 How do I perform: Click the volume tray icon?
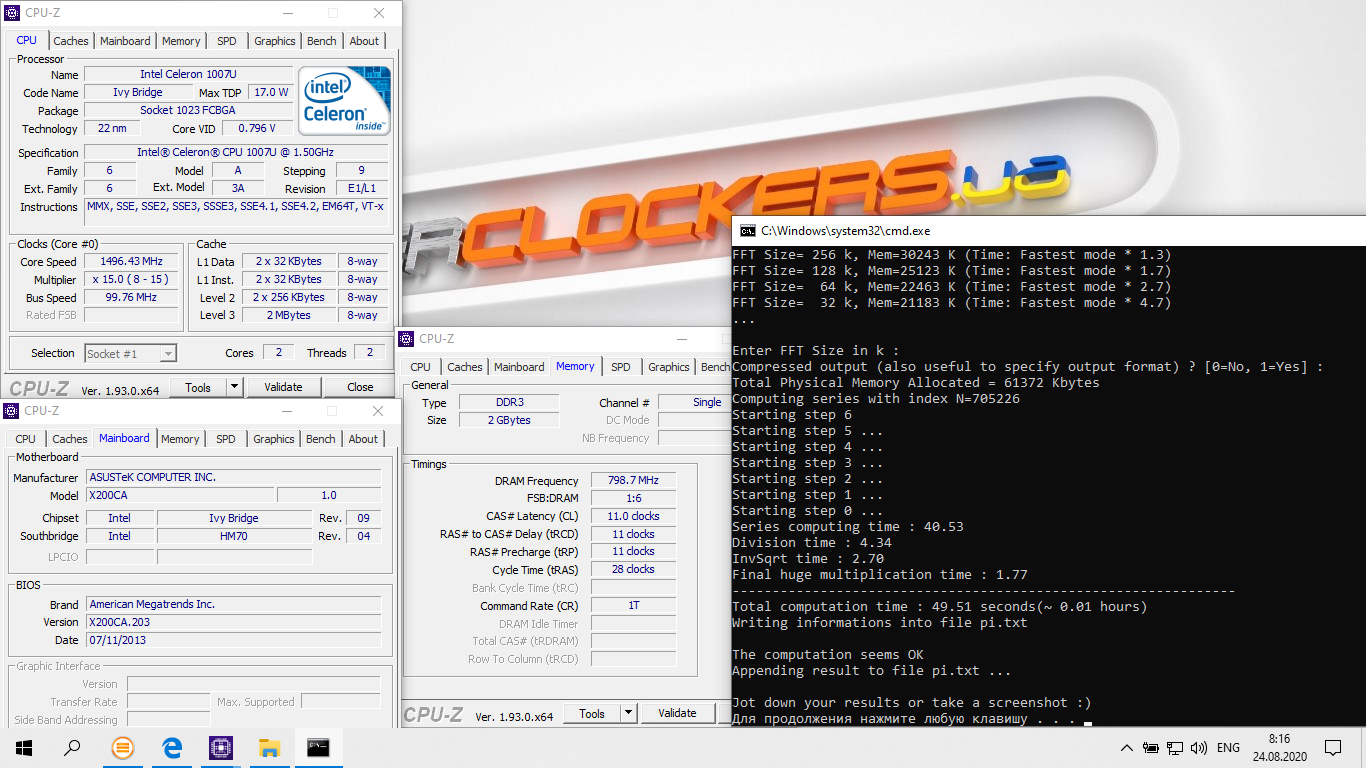coord(1198,747)
